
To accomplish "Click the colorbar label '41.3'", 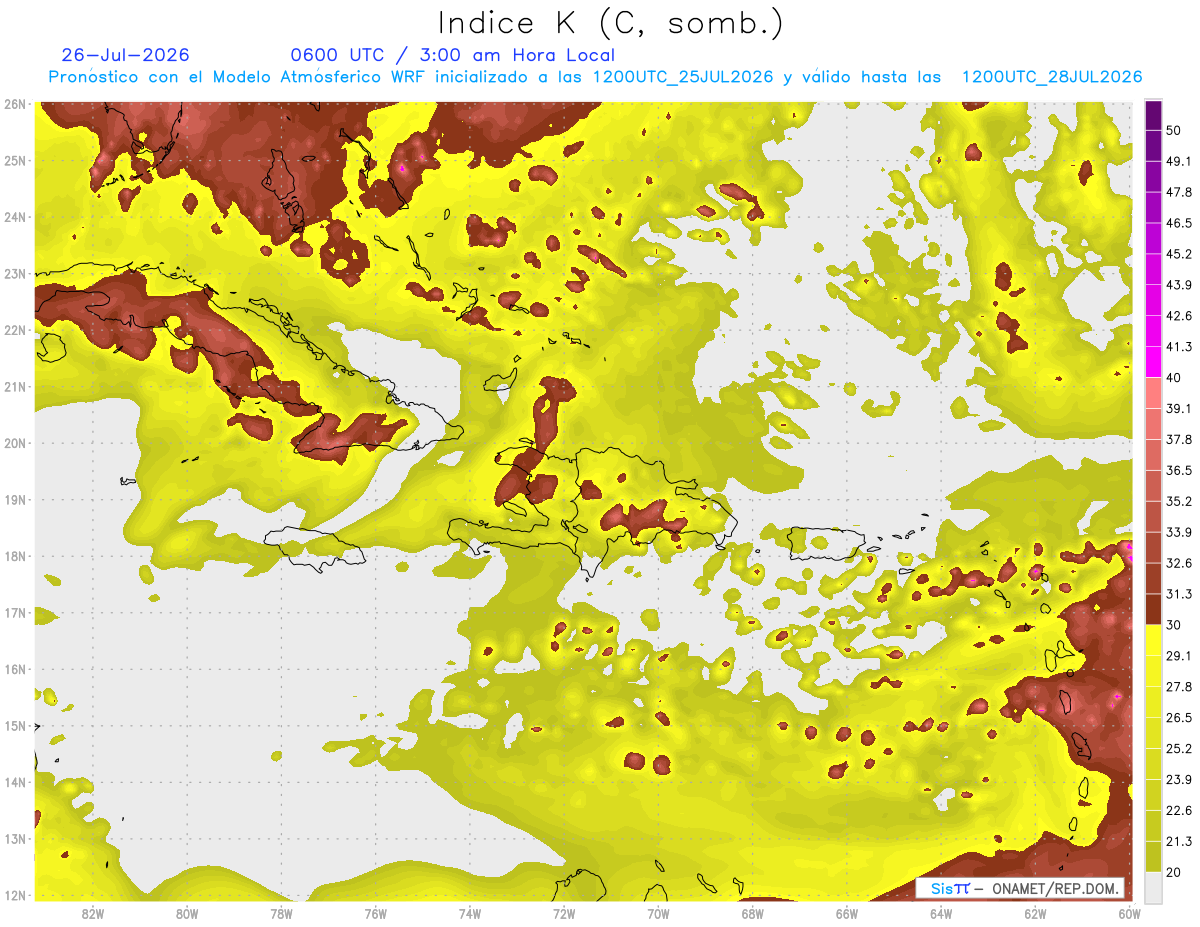I will [1178, 347].
